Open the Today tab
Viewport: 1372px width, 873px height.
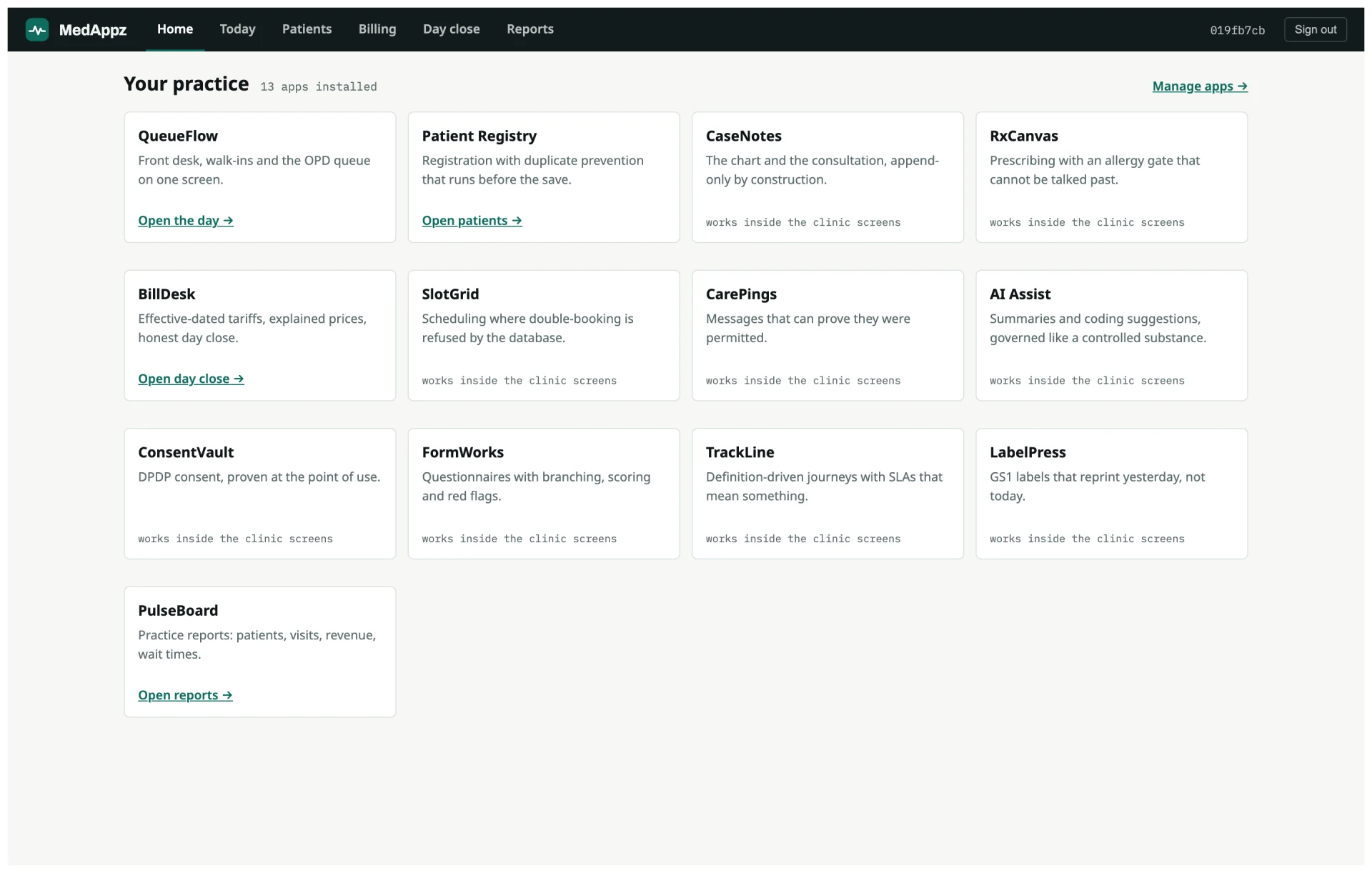(x=237, y=29)
